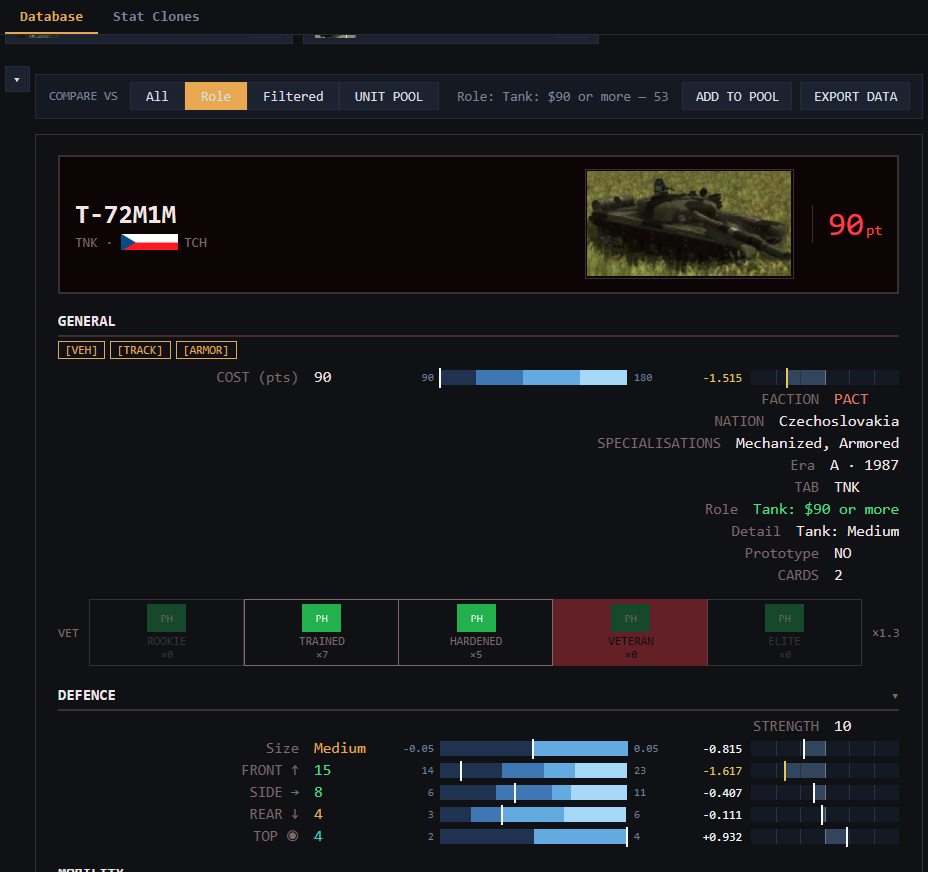Click the COST range bar

point(533,377)
